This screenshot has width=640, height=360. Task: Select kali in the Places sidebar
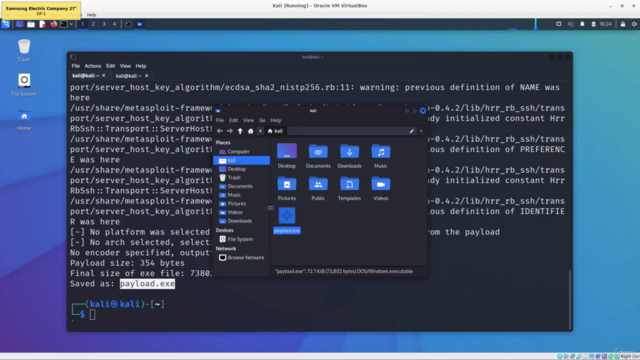241,160
